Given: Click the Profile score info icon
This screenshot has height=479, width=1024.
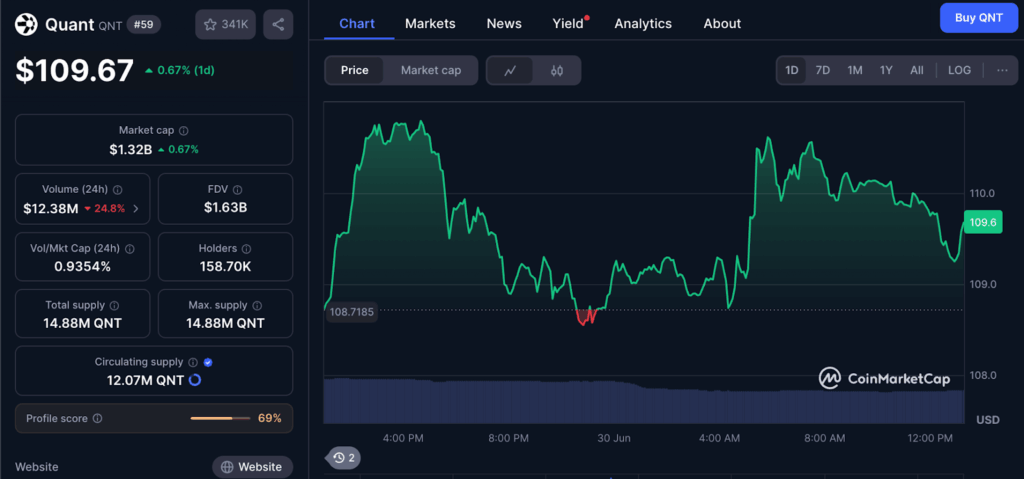Looking at the screenshot, I should 97,418.
